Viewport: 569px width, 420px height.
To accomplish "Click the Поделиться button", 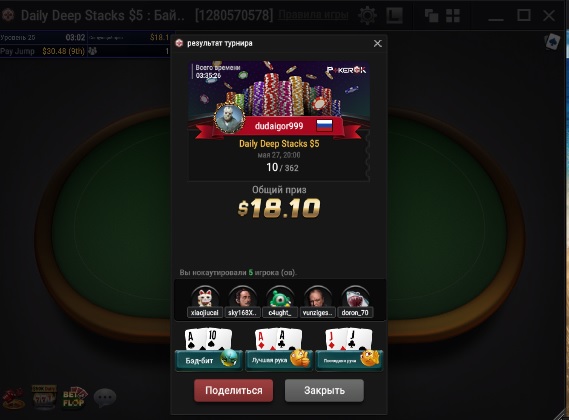I will pos(234,391).
